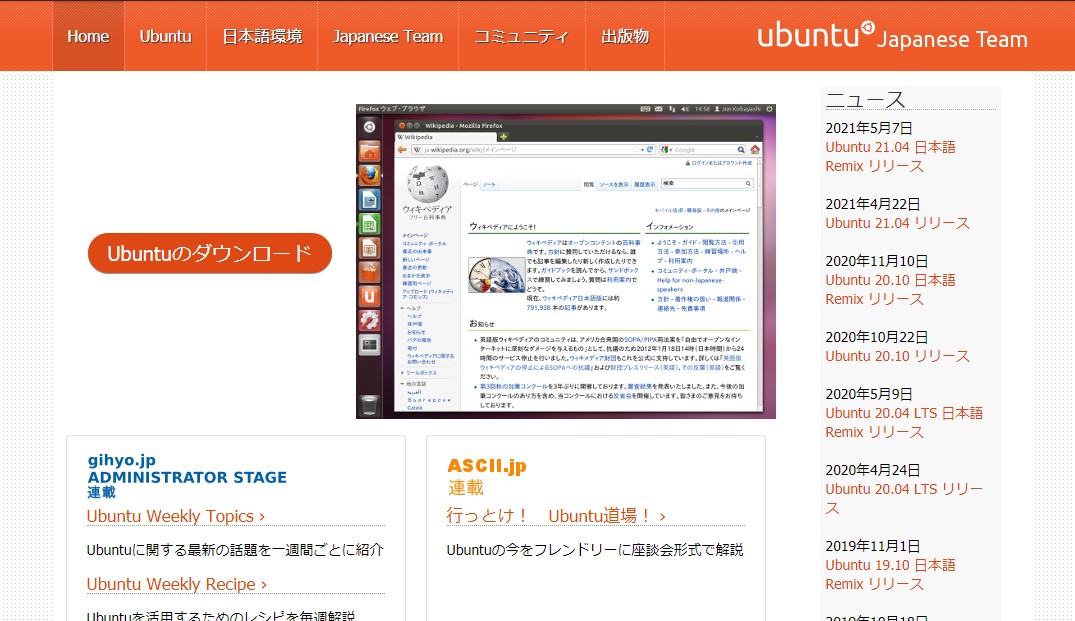The height and width of the screenshot is (621, 1075).
Task: Open Ubuntu 20.04 LTS 日本語 Remix リリース
Action: pyautogui.click(x=904, y=422)
